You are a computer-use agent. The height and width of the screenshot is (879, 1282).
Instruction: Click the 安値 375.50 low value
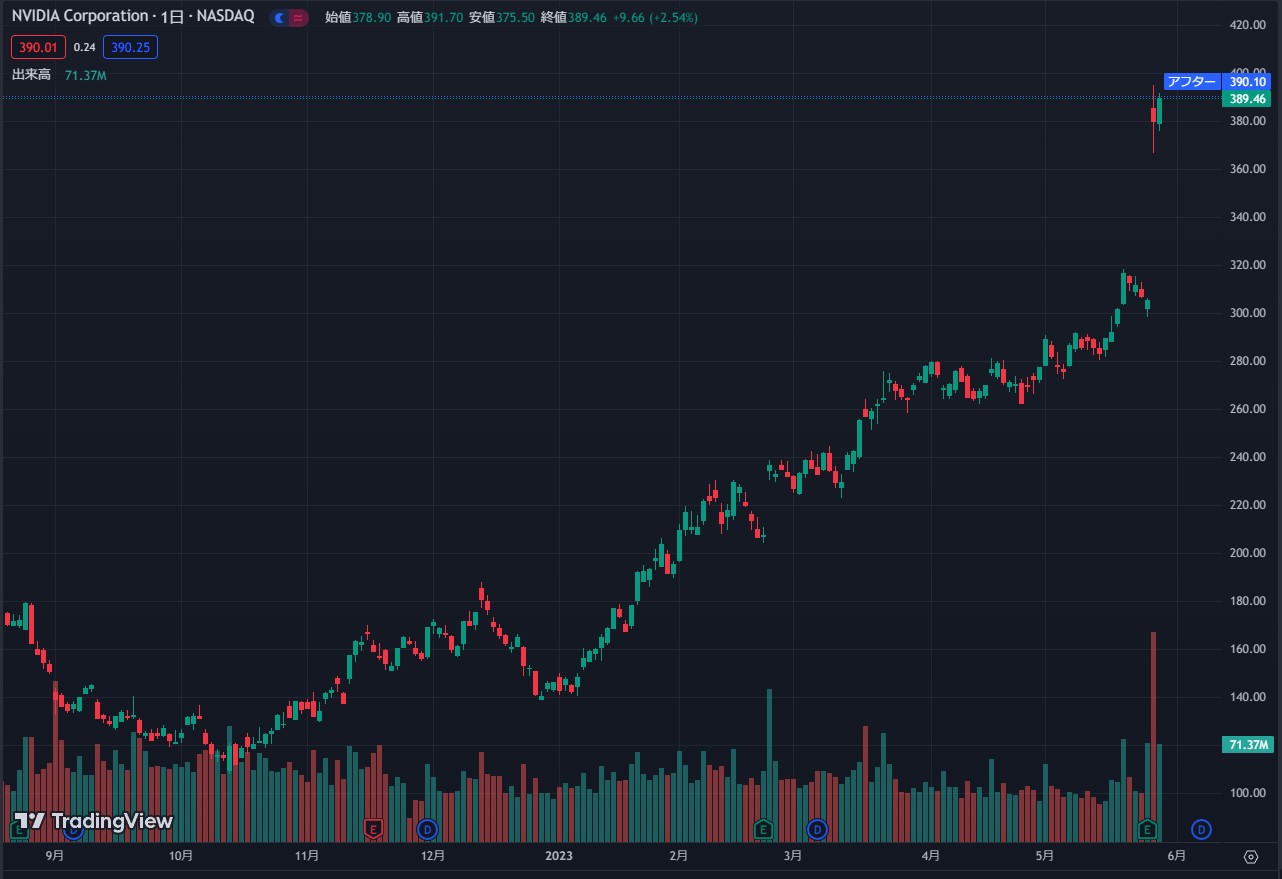coord(501,18)
